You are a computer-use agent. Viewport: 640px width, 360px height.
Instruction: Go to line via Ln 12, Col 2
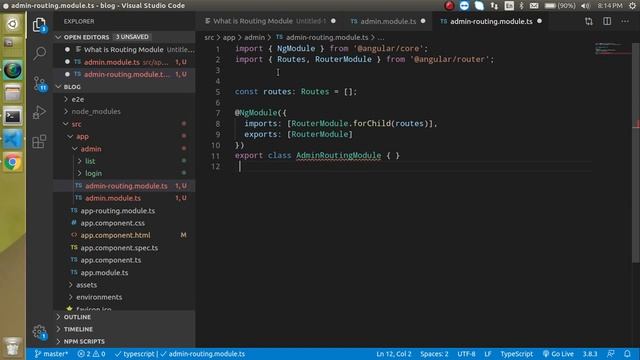pos(393,354)
